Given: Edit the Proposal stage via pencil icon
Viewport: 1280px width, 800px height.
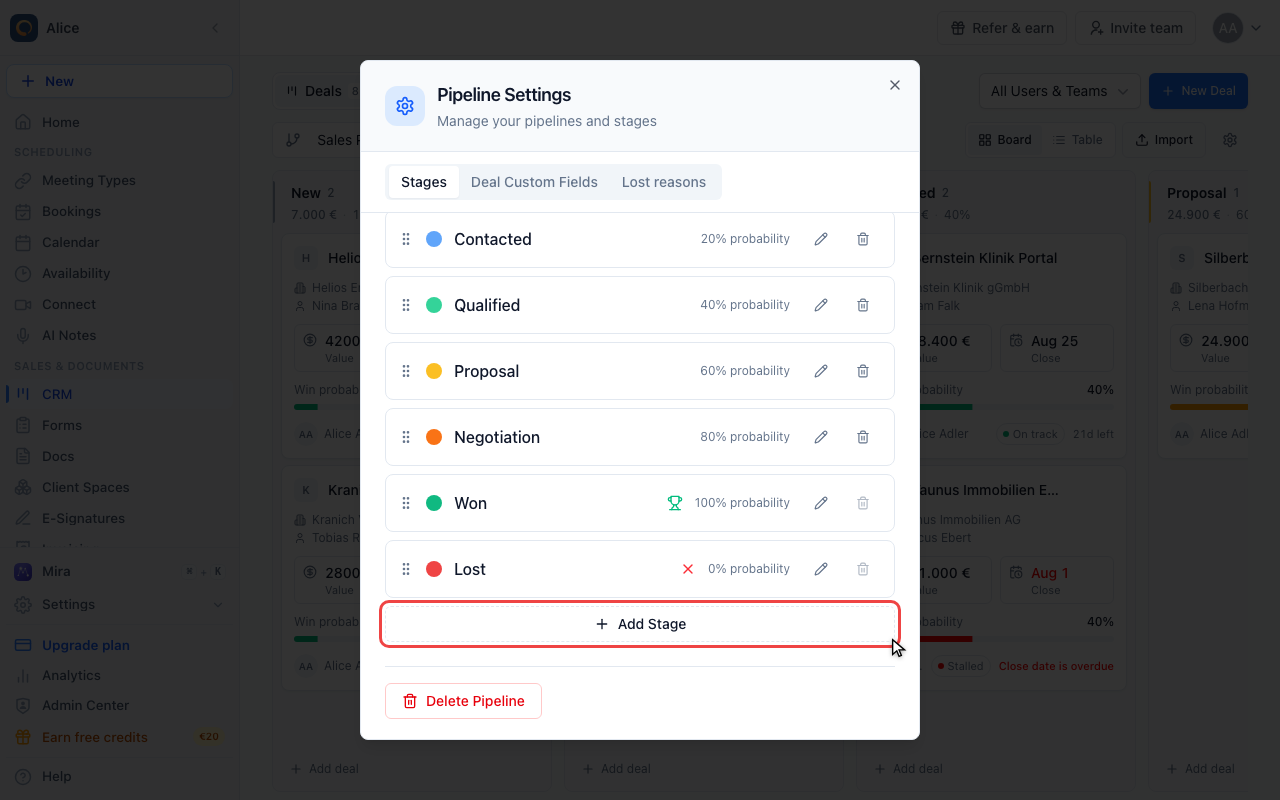Looking at the screenshot, I should coord(821,371).
